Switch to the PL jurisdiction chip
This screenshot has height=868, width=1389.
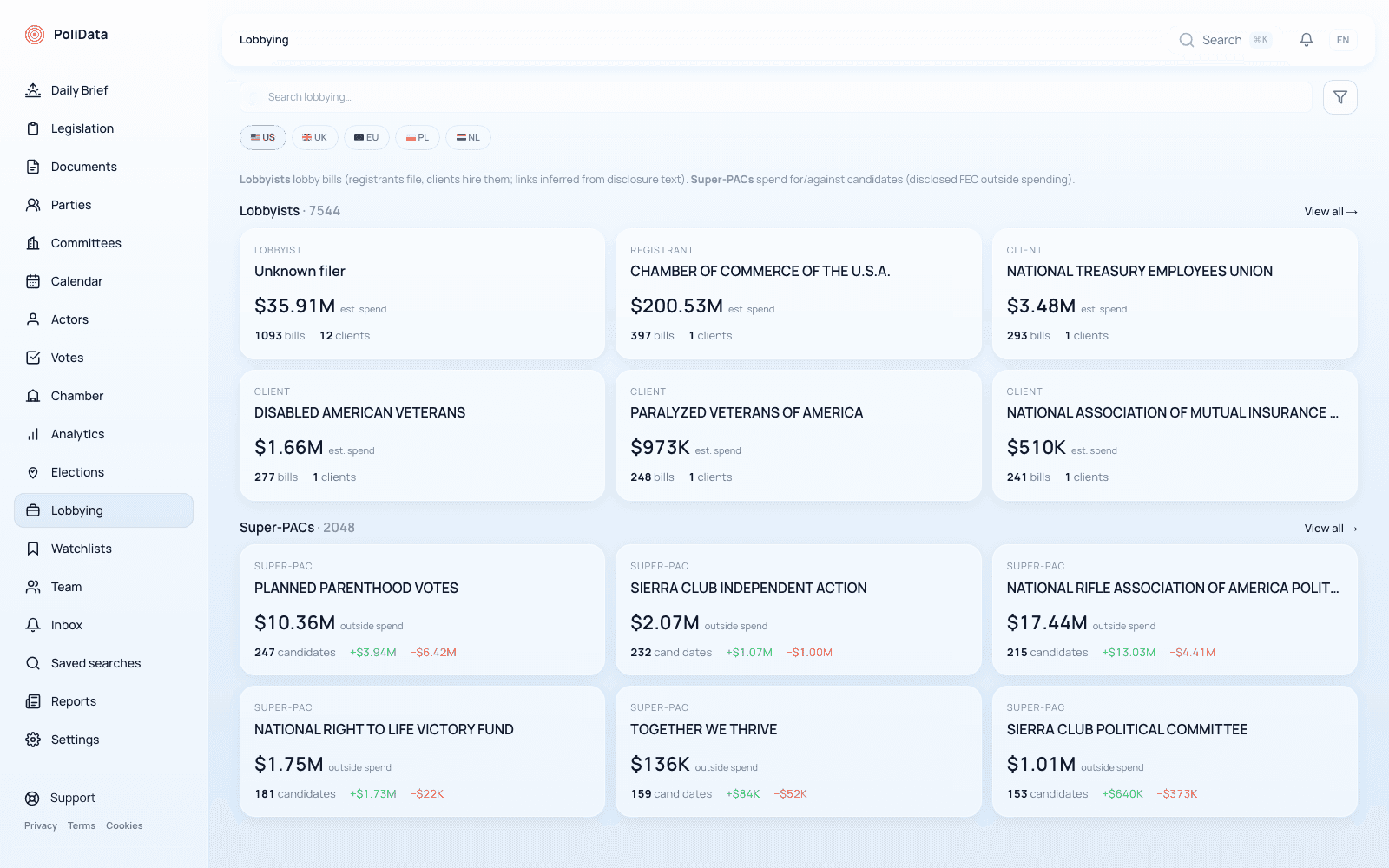pos(418,137)
